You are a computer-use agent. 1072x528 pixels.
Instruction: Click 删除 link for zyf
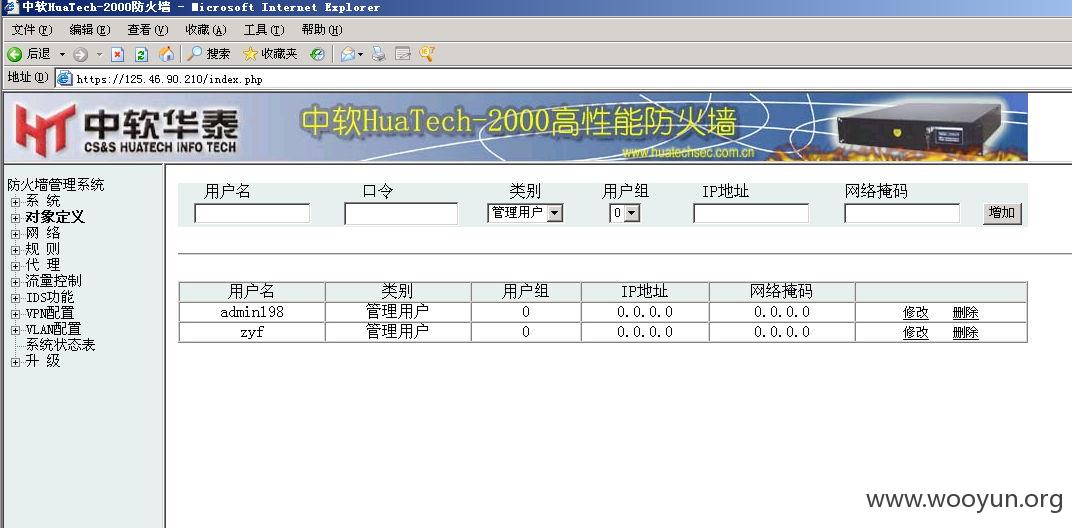pyautogui.click(x=965, y=332)
